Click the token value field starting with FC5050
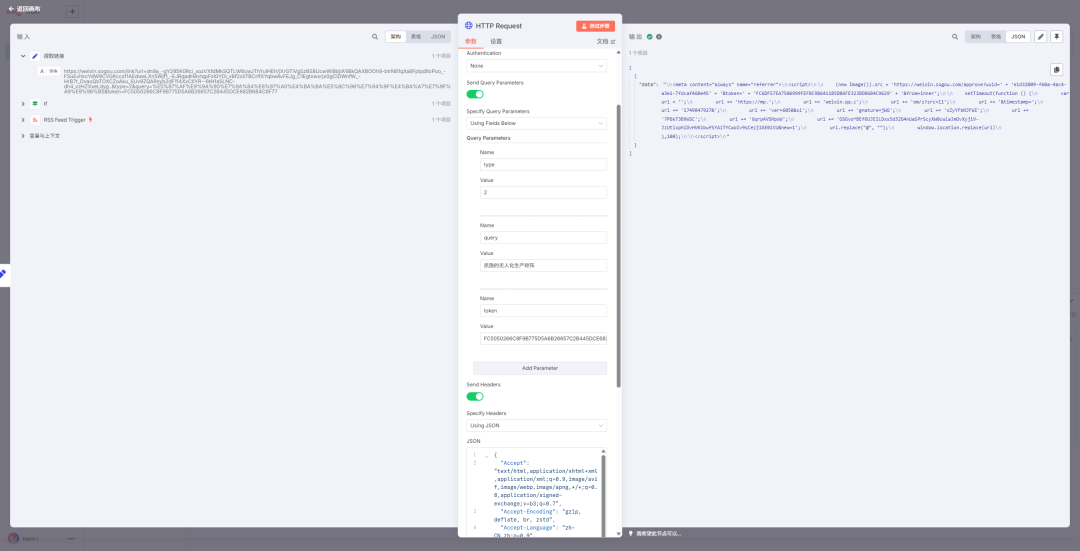The image size is (1080, 551). pos(543,338)
